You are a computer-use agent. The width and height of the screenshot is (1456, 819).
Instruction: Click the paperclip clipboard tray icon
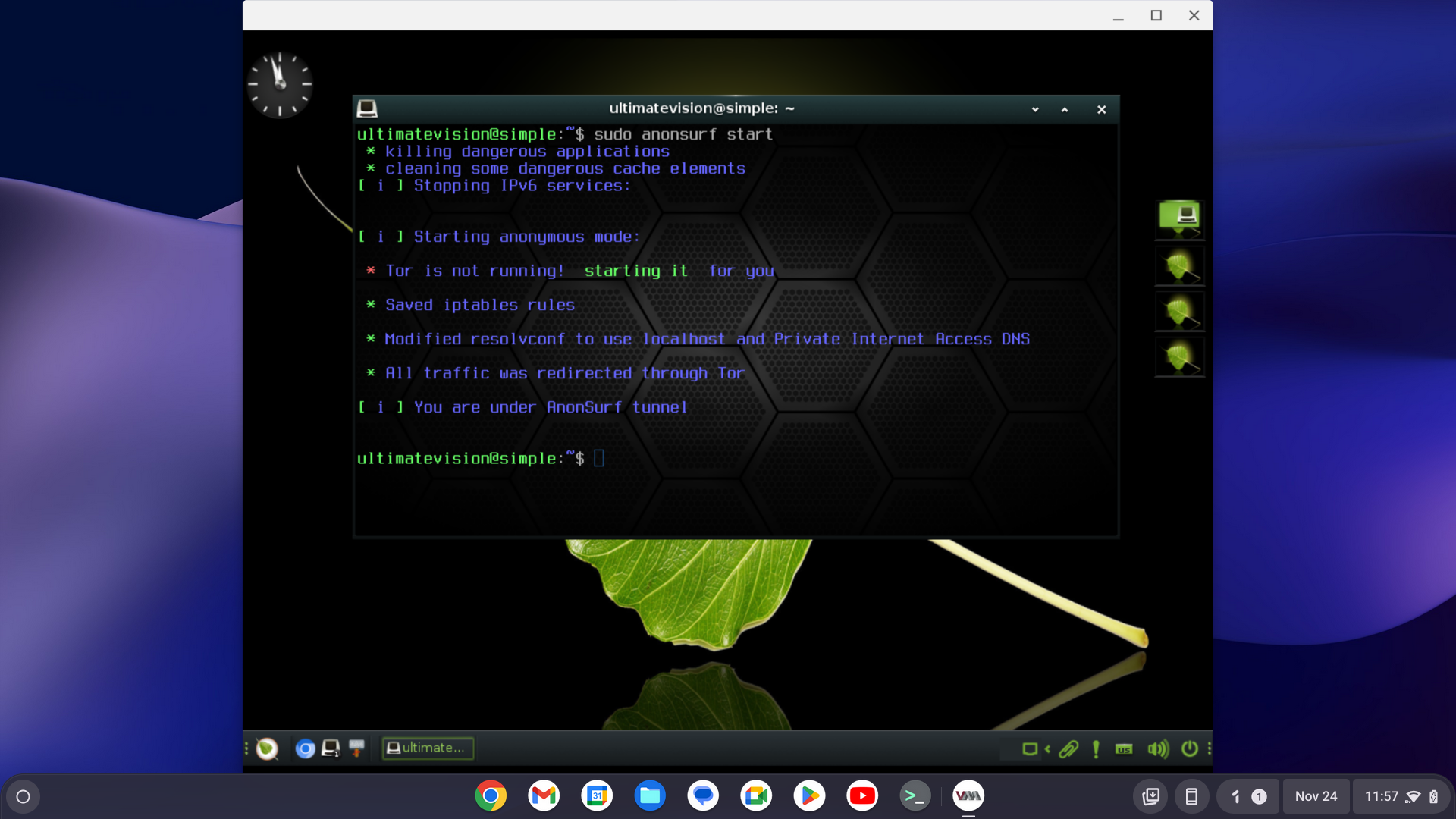[1068, 749]
